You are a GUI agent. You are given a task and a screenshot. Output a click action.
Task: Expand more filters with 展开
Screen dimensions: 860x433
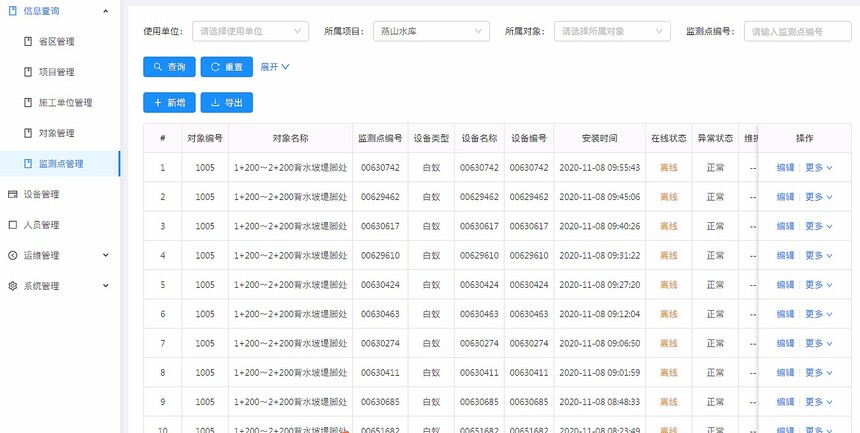click(275, 67)
